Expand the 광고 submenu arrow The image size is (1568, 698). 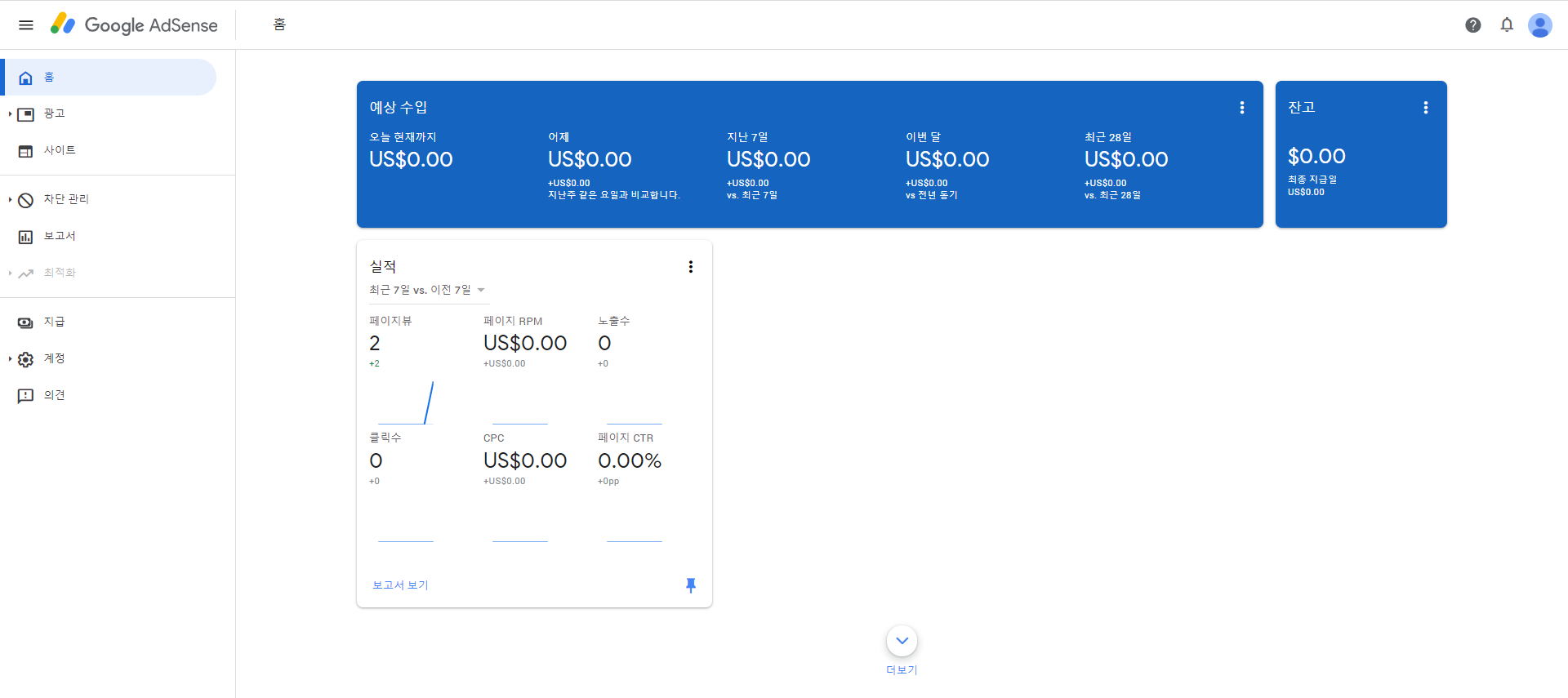[x=10, y=114]
